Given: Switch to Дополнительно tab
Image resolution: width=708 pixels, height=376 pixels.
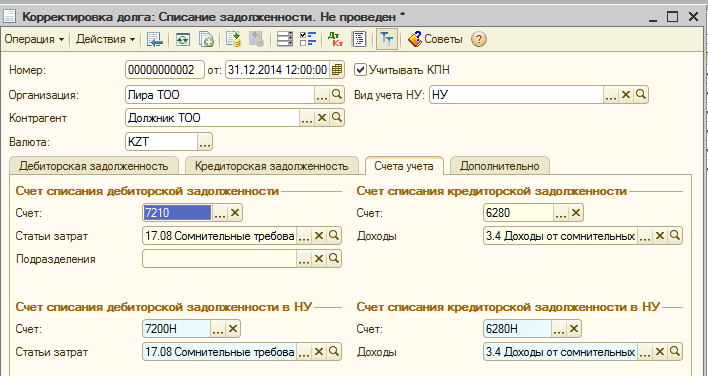Looking at the screenshot, I should (x=499, y=166).
